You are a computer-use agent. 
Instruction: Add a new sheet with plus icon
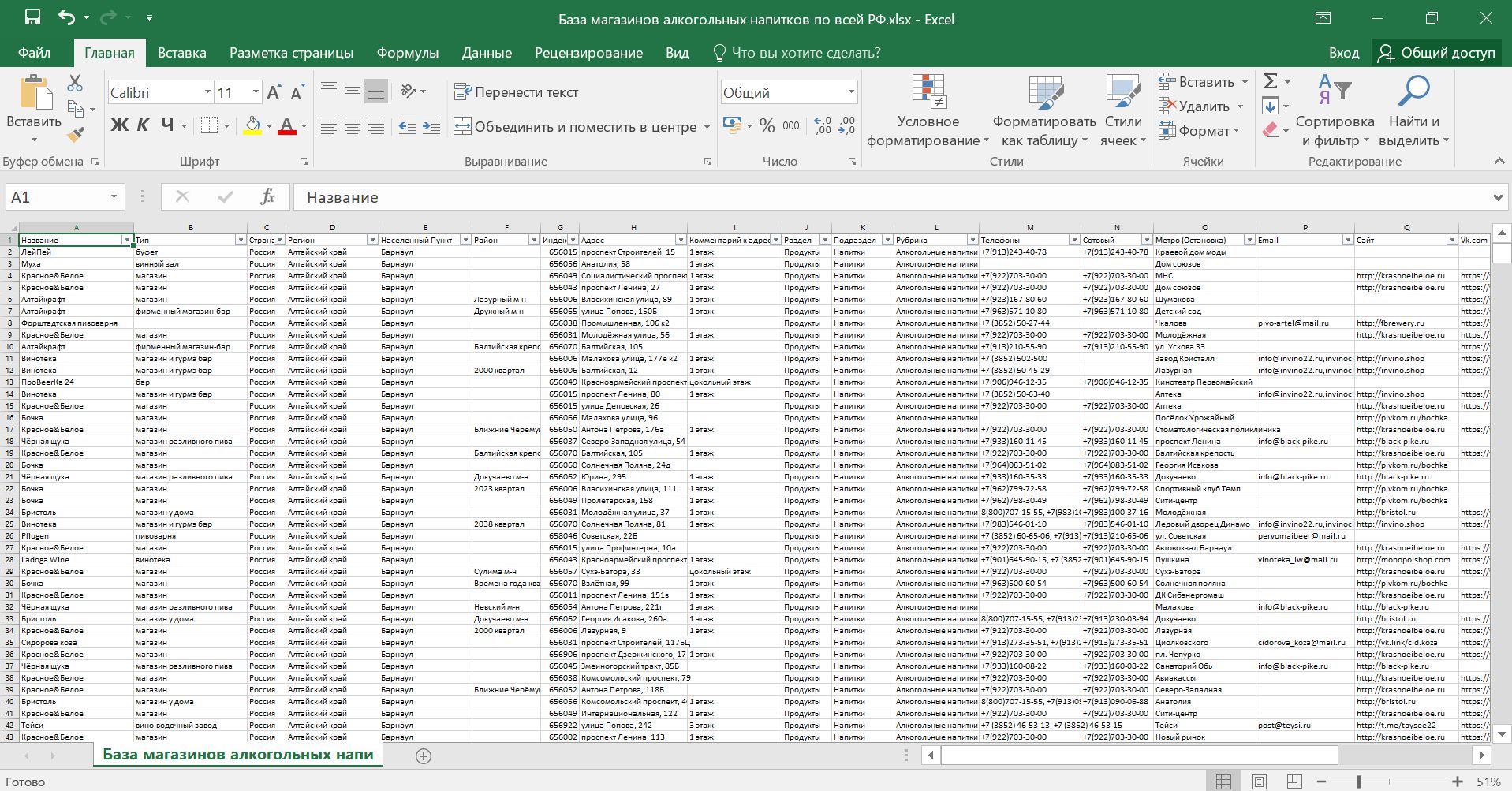[x=424, y=756]
